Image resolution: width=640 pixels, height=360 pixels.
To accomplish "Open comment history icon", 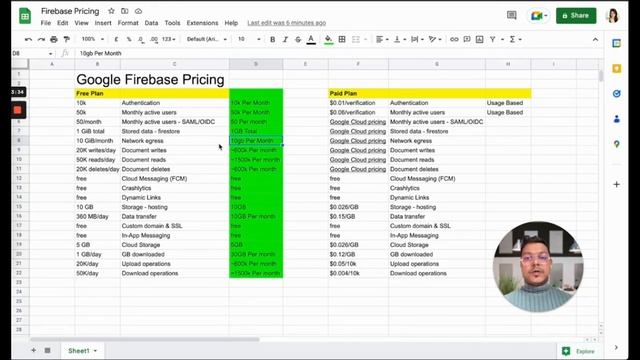I will [x=511, y=16].
